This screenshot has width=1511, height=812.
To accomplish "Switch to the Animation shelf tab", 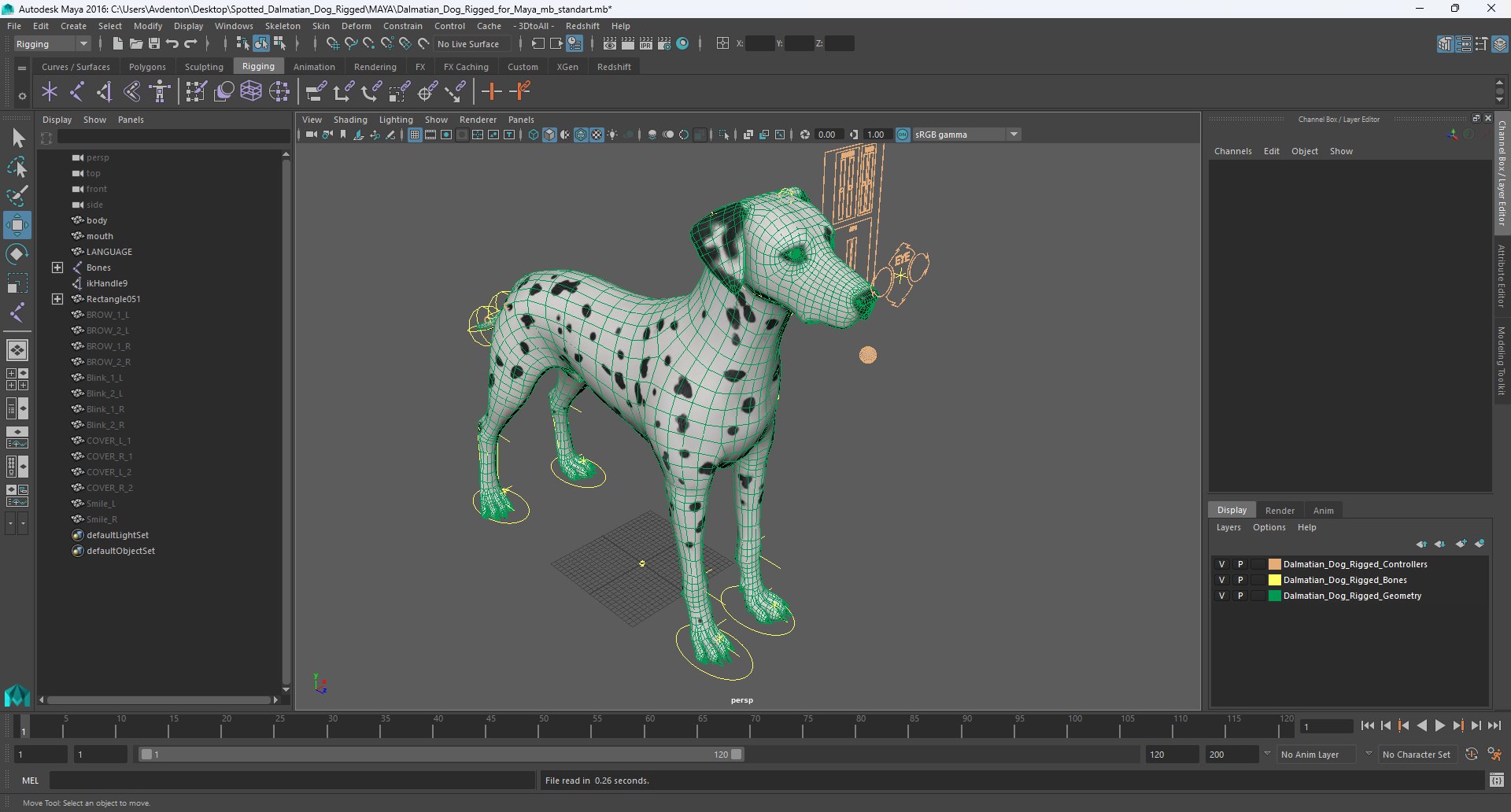I will (x=314, y=67).
